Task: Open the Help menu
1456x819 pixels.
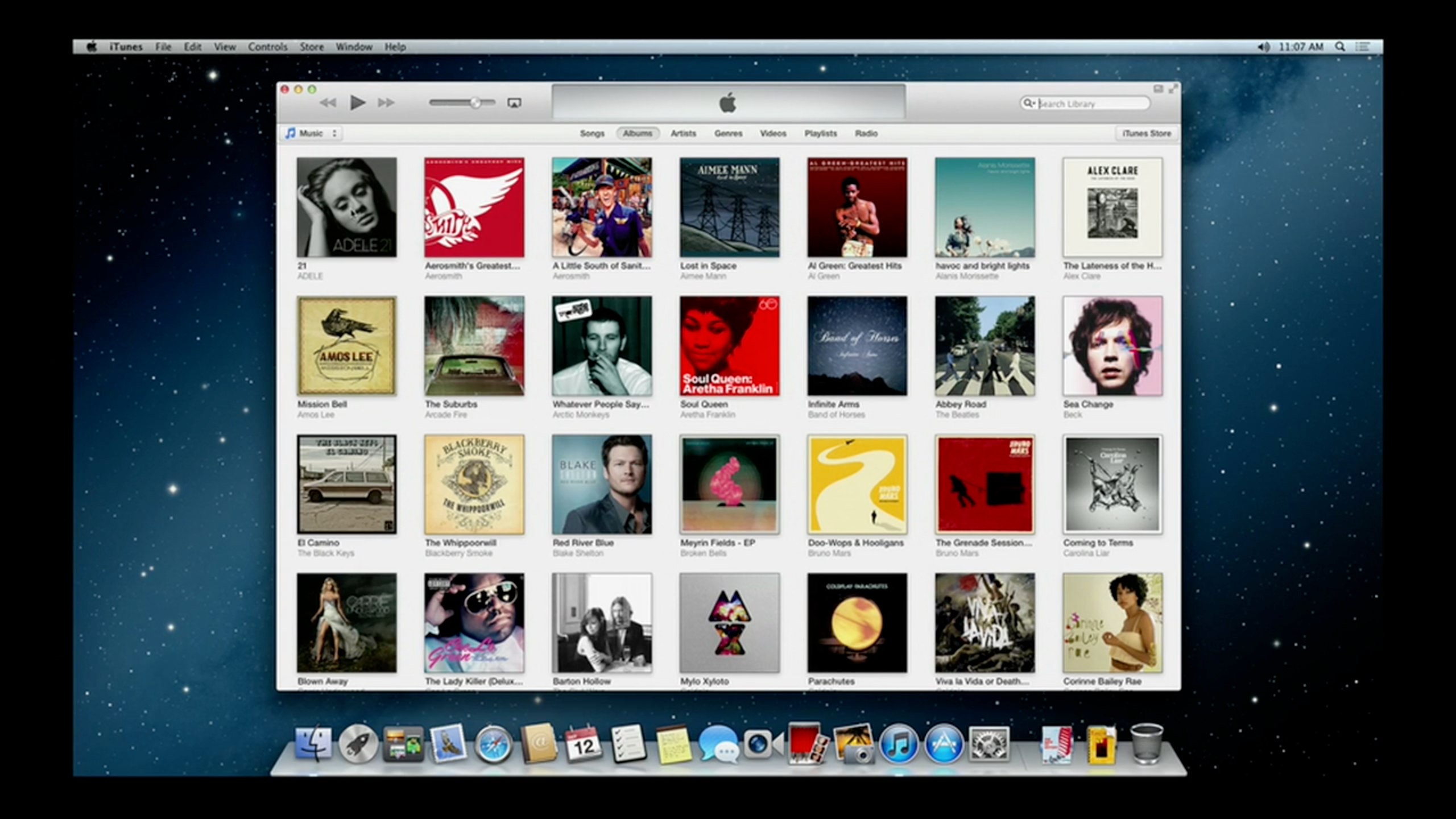Action: [x=395, y=47]
